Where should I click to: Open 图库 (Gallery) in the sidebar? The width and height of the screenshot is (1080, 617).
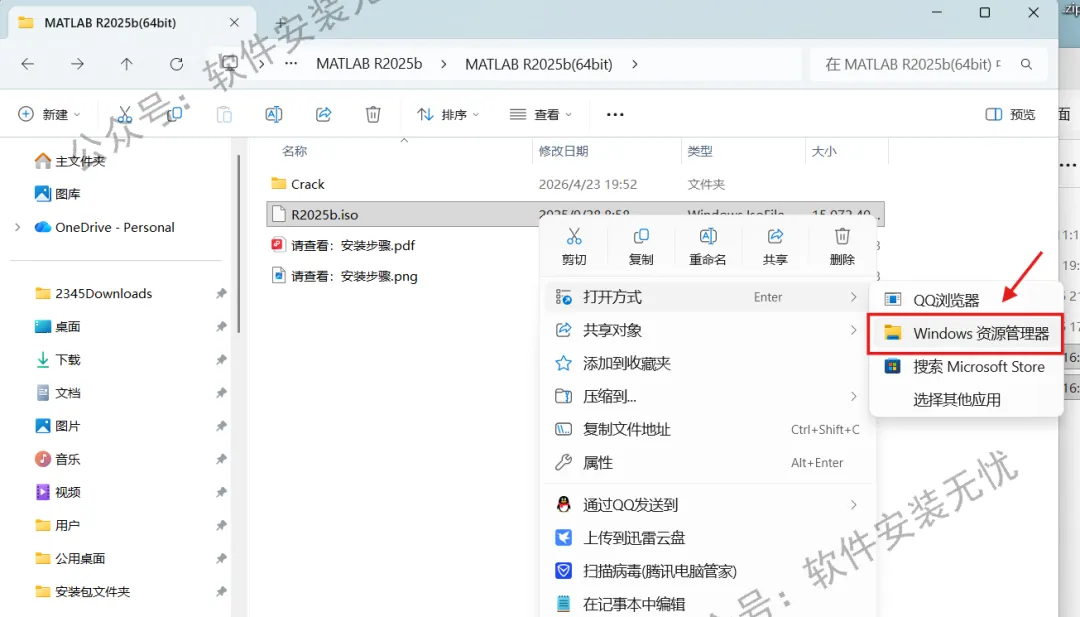(x=58, y=194)
